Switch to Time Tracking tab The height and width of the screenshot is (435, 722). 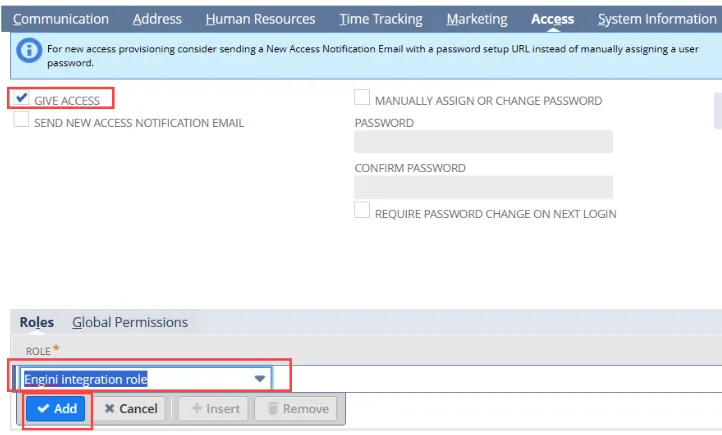point(381,19)
